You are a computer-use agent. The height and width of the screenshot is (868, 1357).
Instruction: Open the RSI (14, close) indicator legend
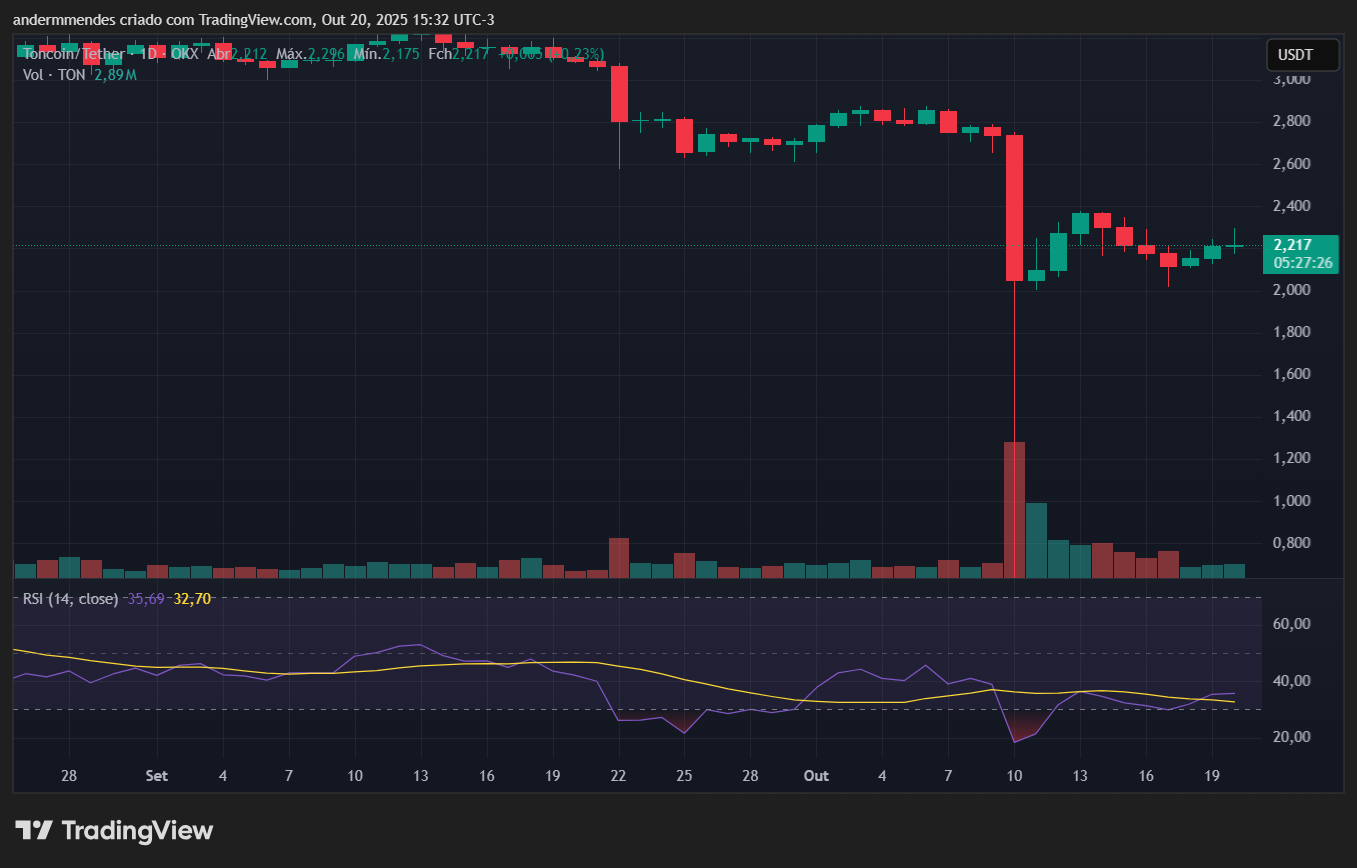point(70,599)
